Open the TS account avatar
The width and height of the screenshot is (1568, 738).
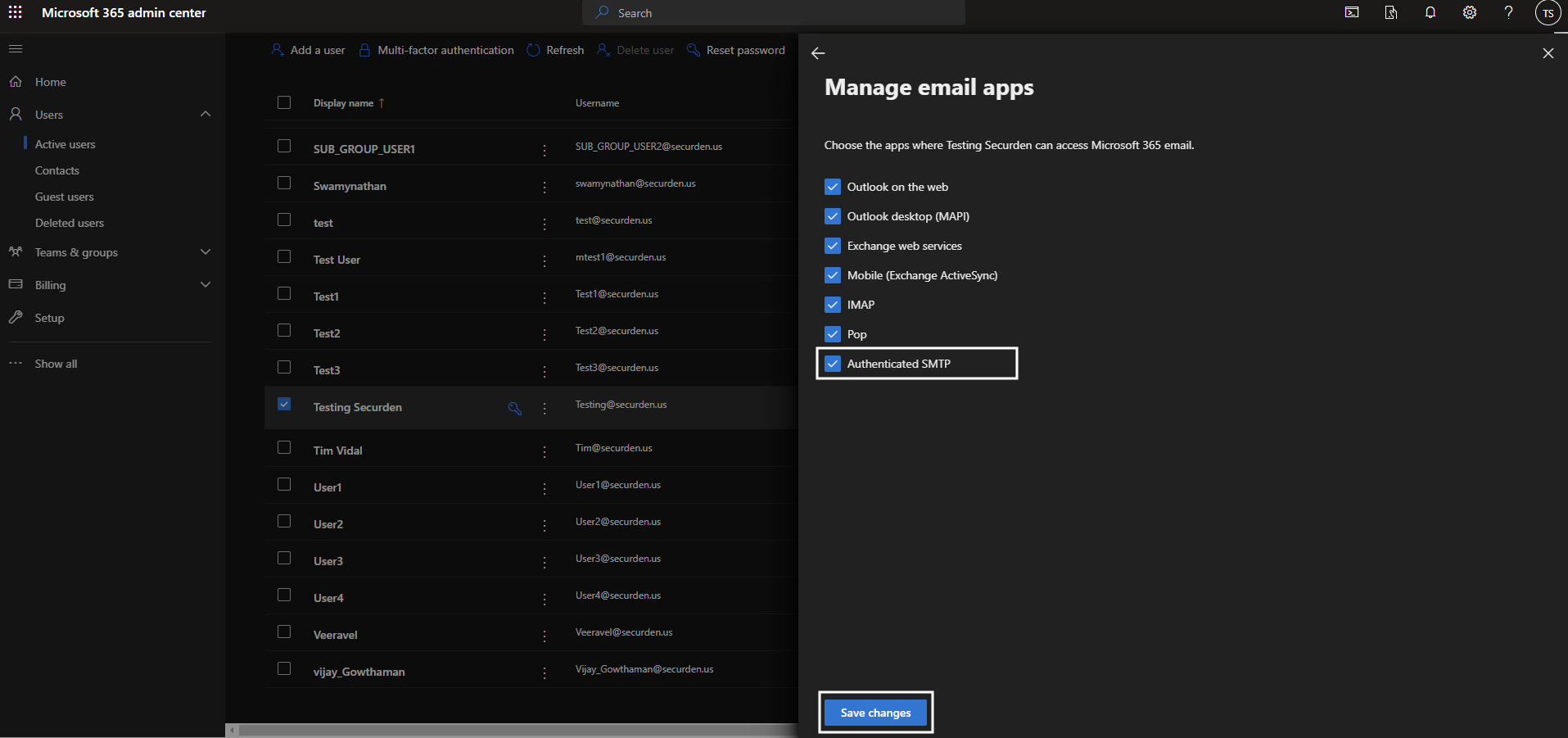click(x=1548, y=13)
